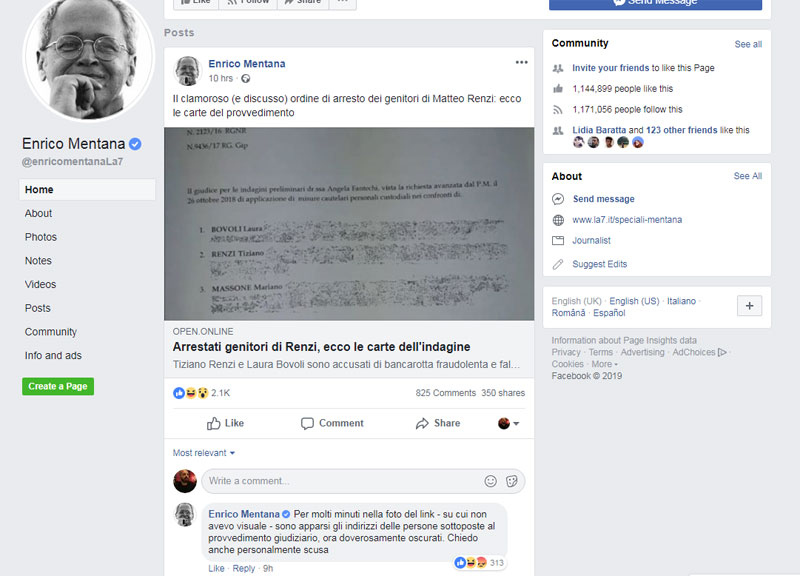
Task: Click the Write a comment input field
Action: [342, 481]
